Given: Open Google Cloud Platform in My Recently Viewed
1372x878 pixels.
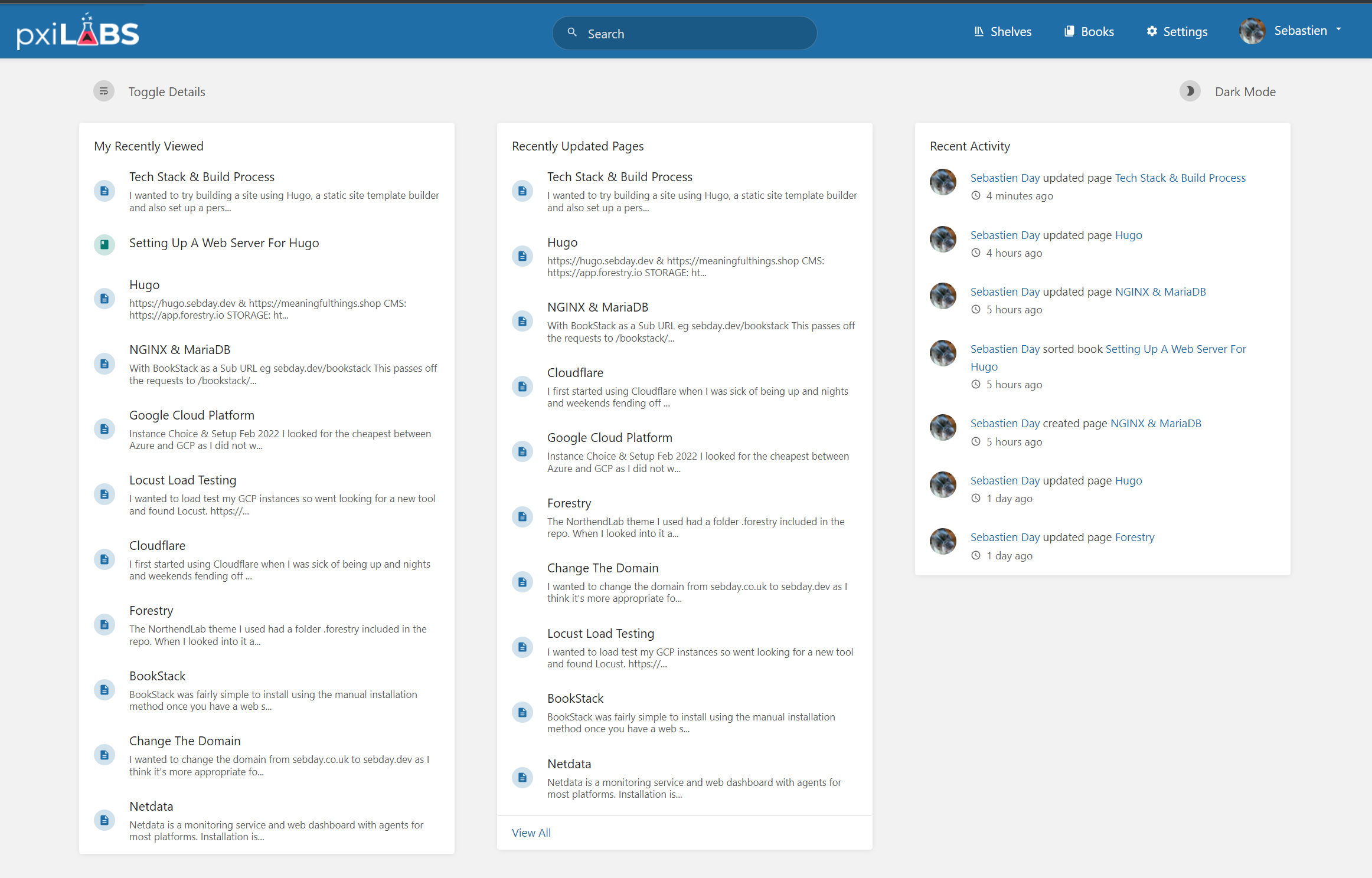Looking at the screenshot, I should pyautogui.click(x=191, y=415).
